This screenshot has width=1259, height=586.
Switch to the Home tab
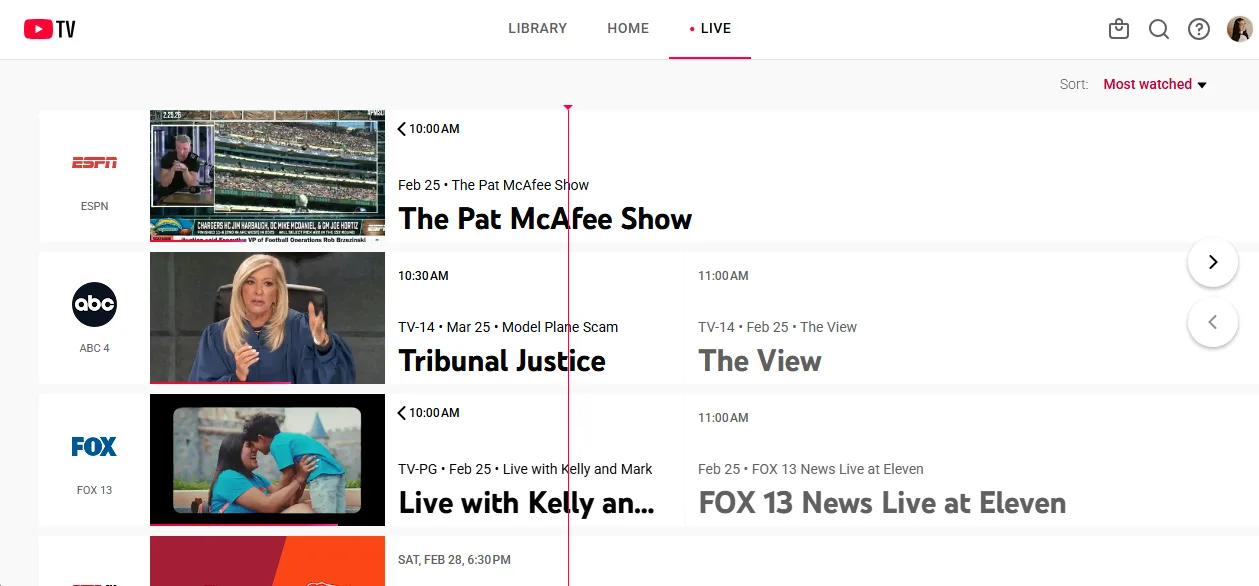click(x=628, y=29)
